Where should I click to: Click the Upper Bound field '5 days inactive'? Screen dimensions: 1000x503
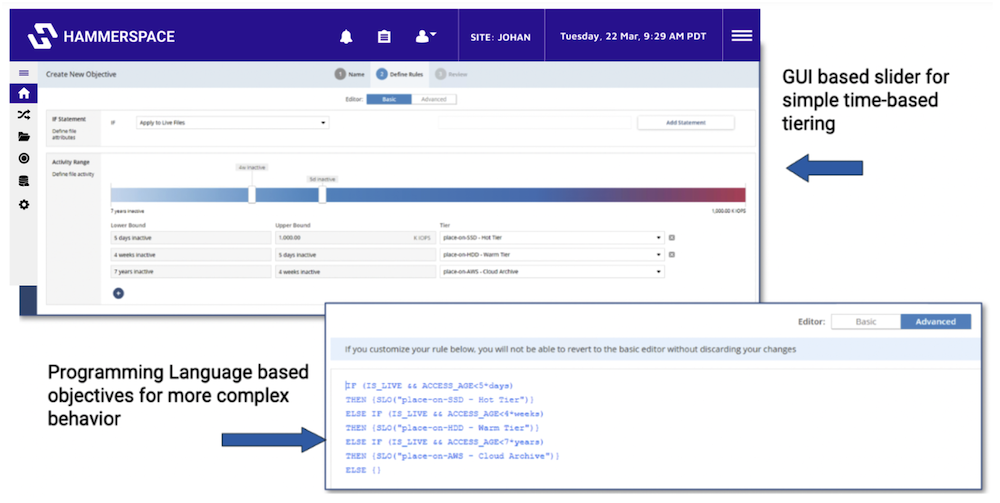(x=355, y=254)
